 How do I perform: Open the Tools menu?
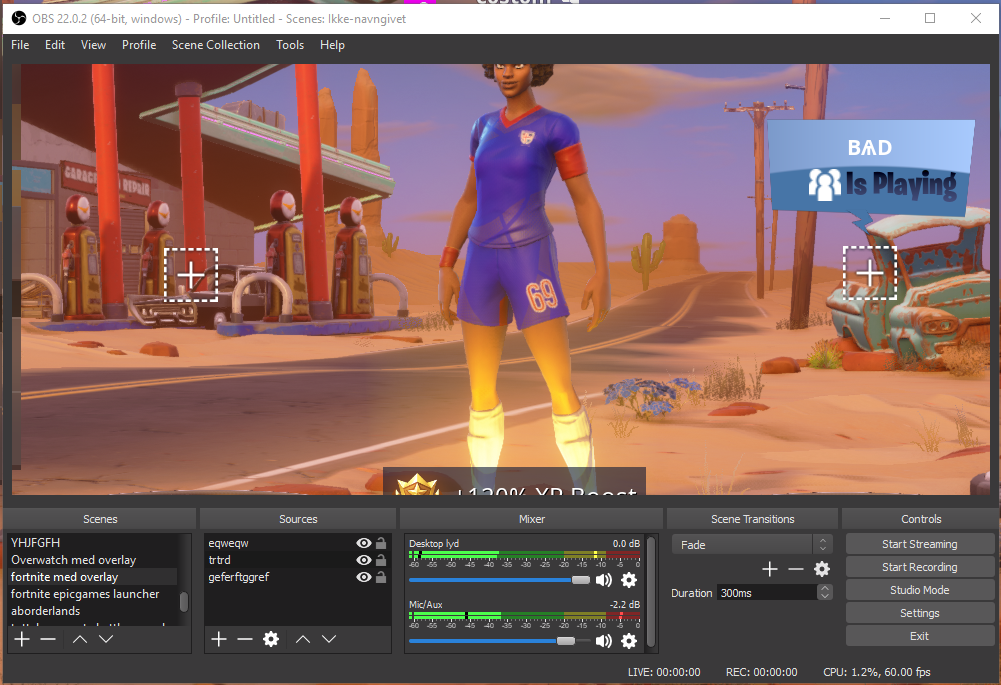tap(290, 45)
